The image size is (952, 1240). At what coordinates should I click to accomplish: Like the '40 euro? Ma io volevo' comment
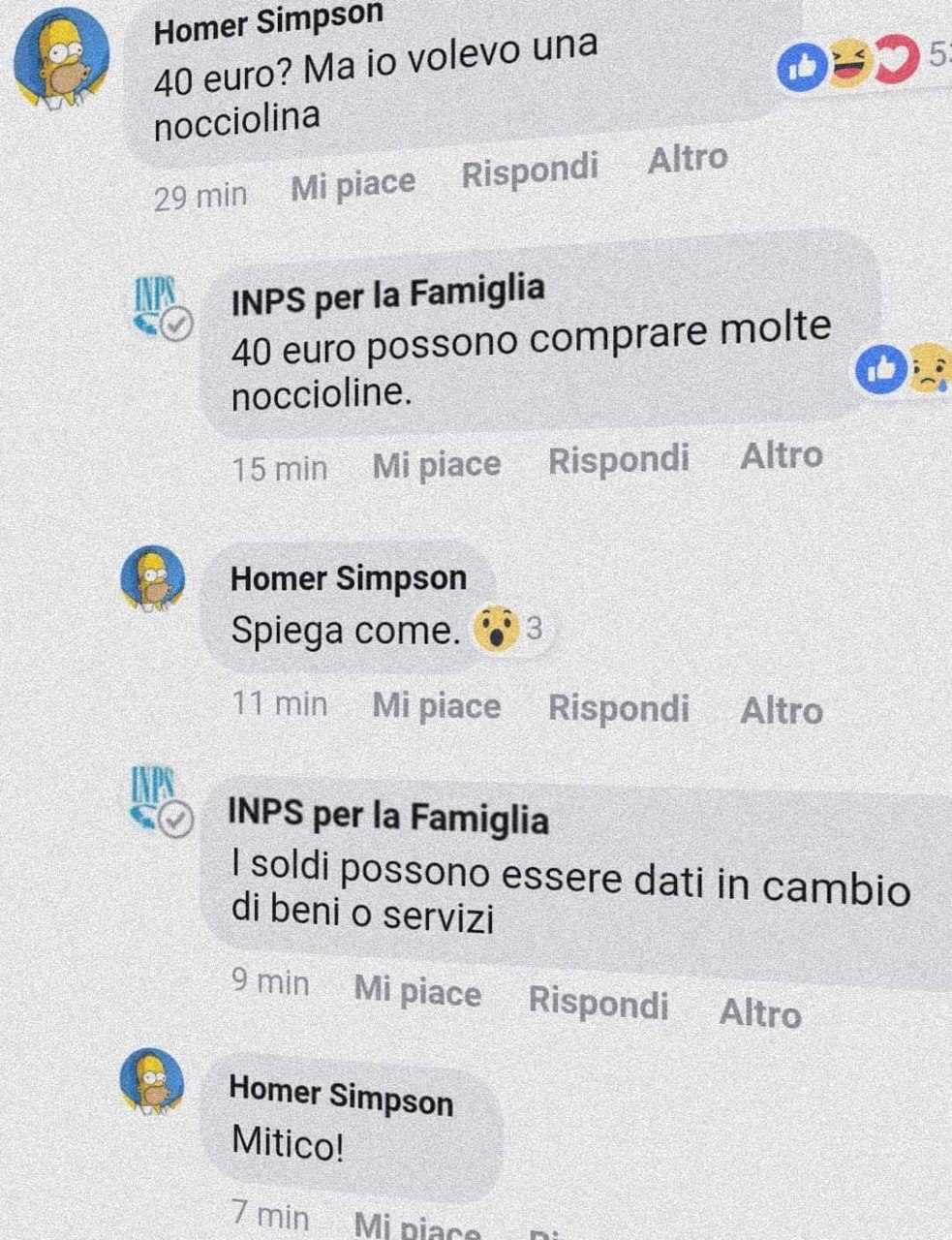pyautogui.click(x=353, y=185)
